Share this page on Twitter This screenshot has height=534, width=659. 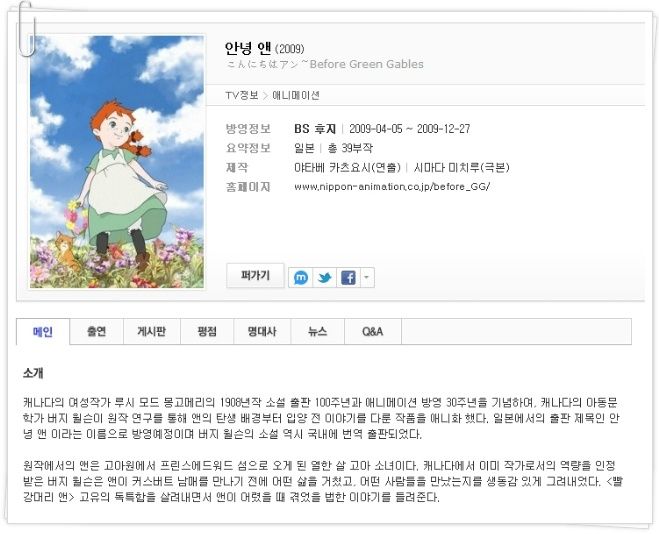pyautogui.click(x=324, y=278)
